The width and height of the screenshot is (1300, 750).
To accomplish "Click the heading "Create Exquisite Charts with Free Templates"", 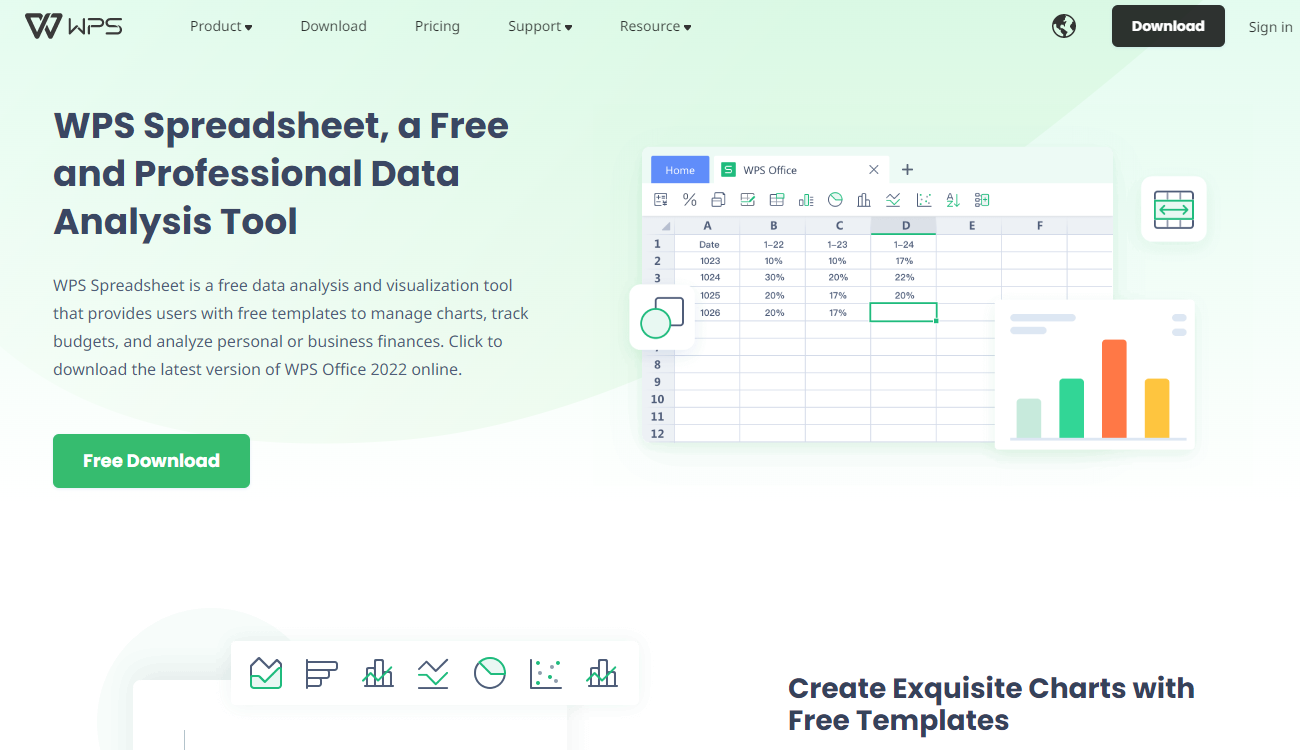I will click(991, 704).
